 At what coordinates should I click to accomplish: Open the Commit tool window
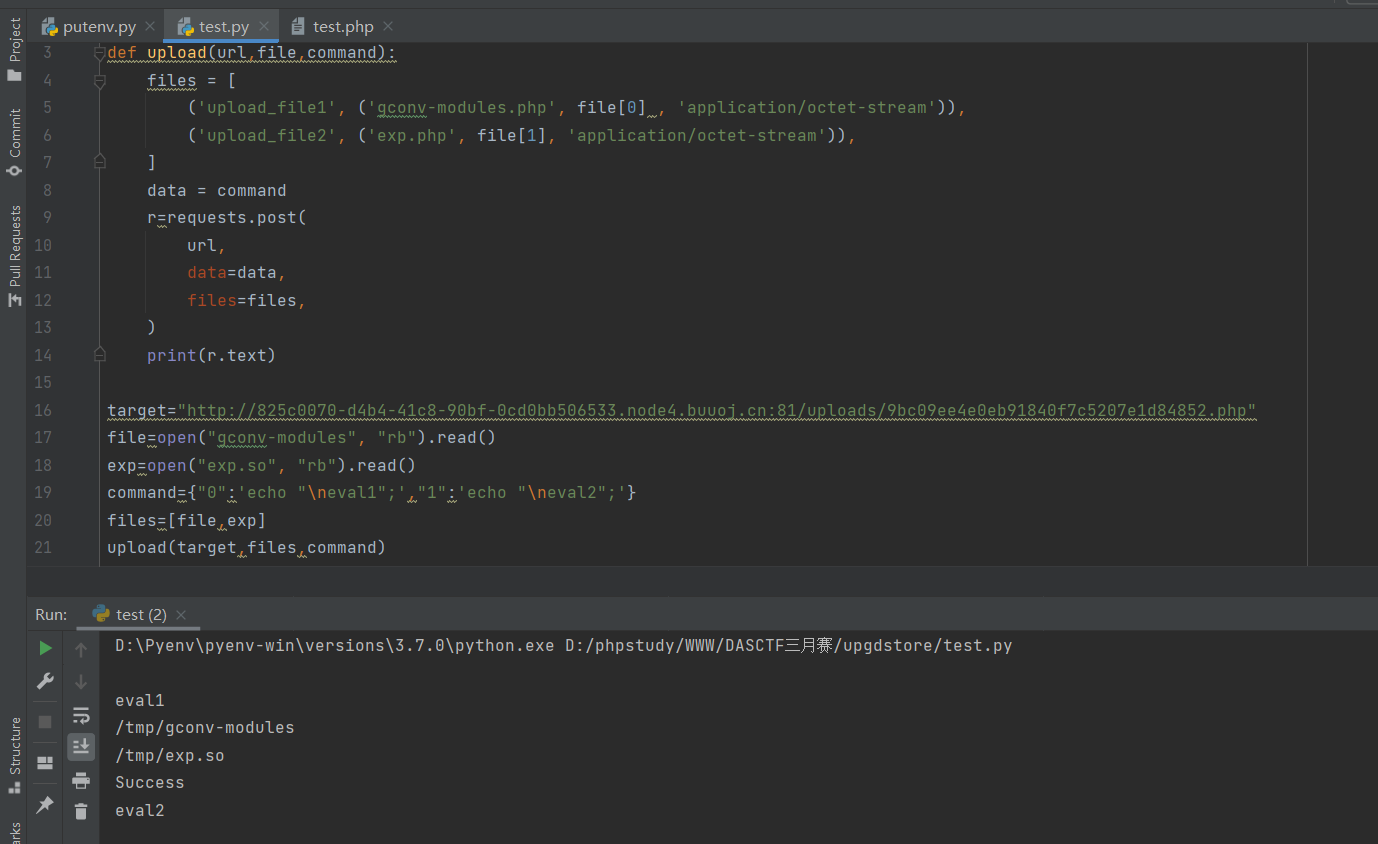point(14,143)
